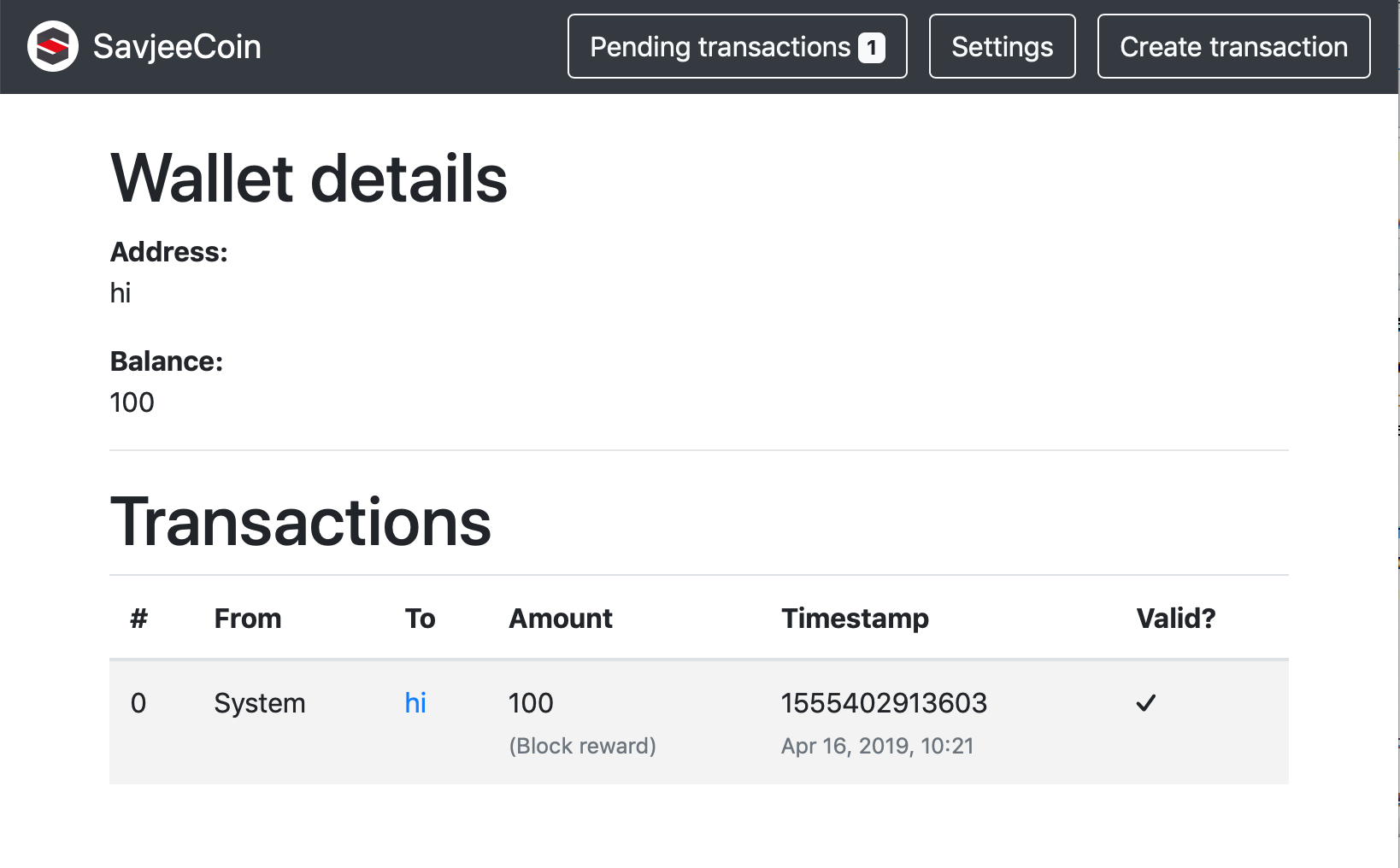Image resolution: width=1400 pixels, height=868 pixels.
Task: Click the System sender cell
Action: pos(260,703)
